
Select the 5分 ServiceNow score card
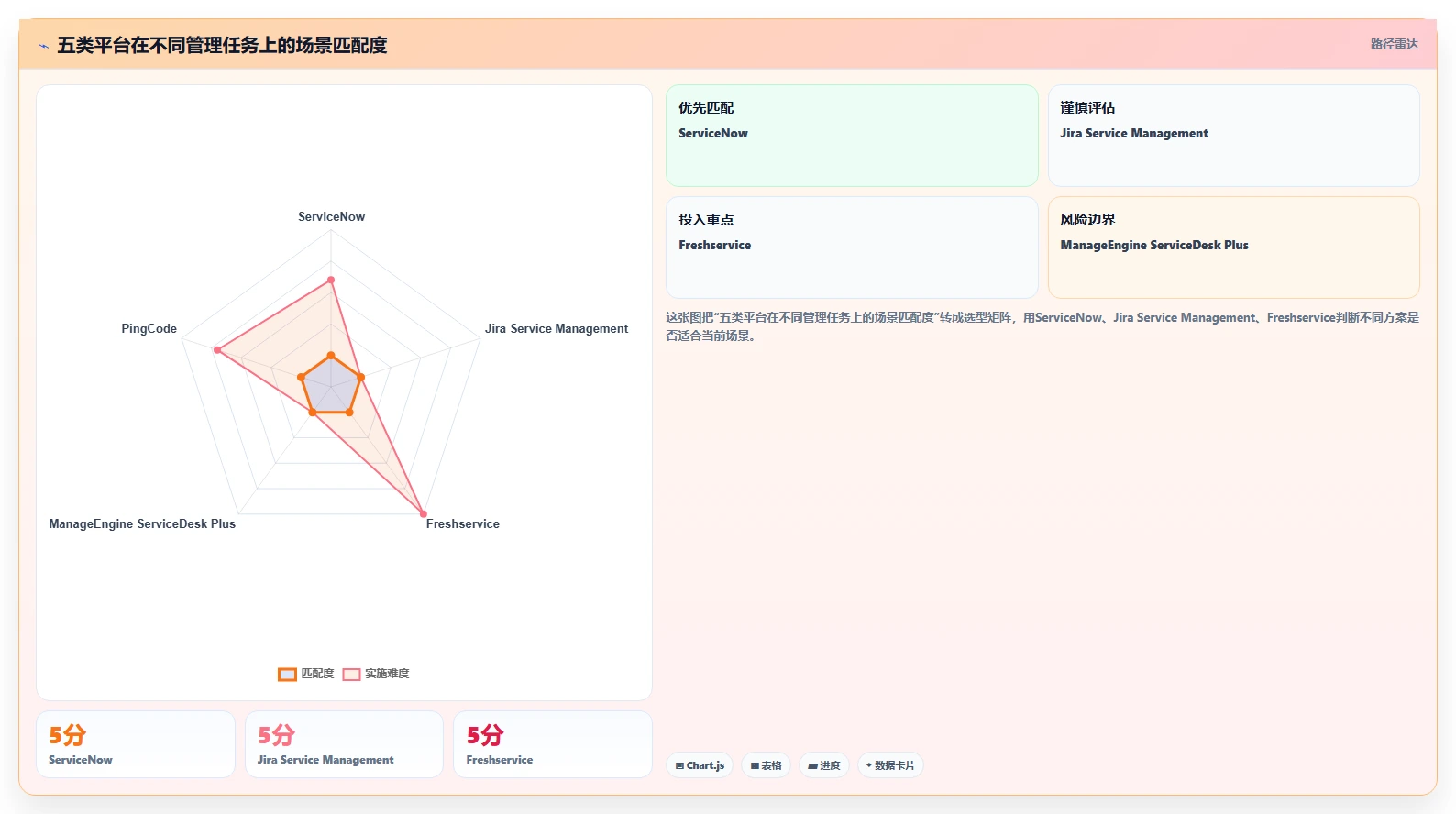coord(136,744)
